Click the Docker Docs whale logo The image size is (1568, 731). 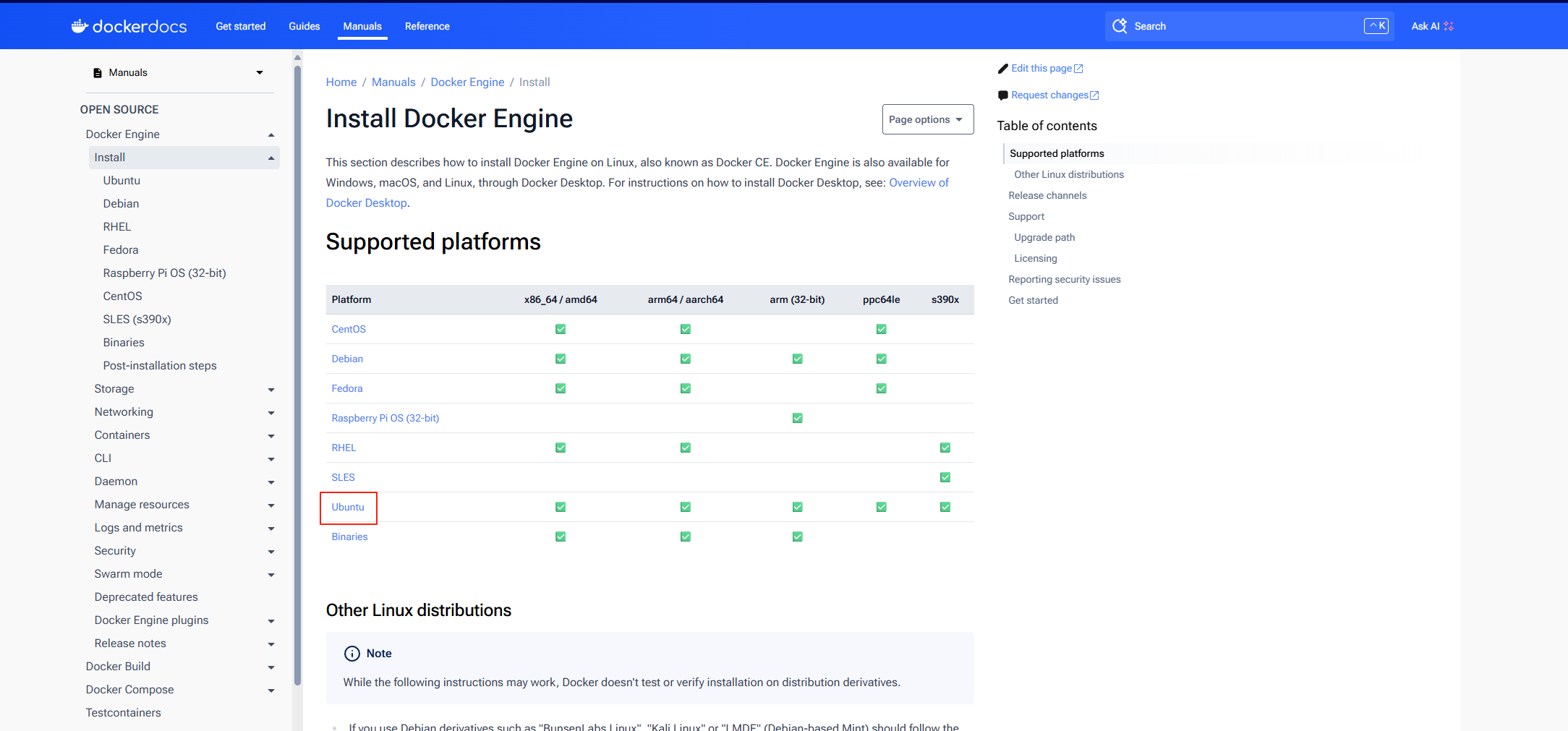(x=78, y=25)
